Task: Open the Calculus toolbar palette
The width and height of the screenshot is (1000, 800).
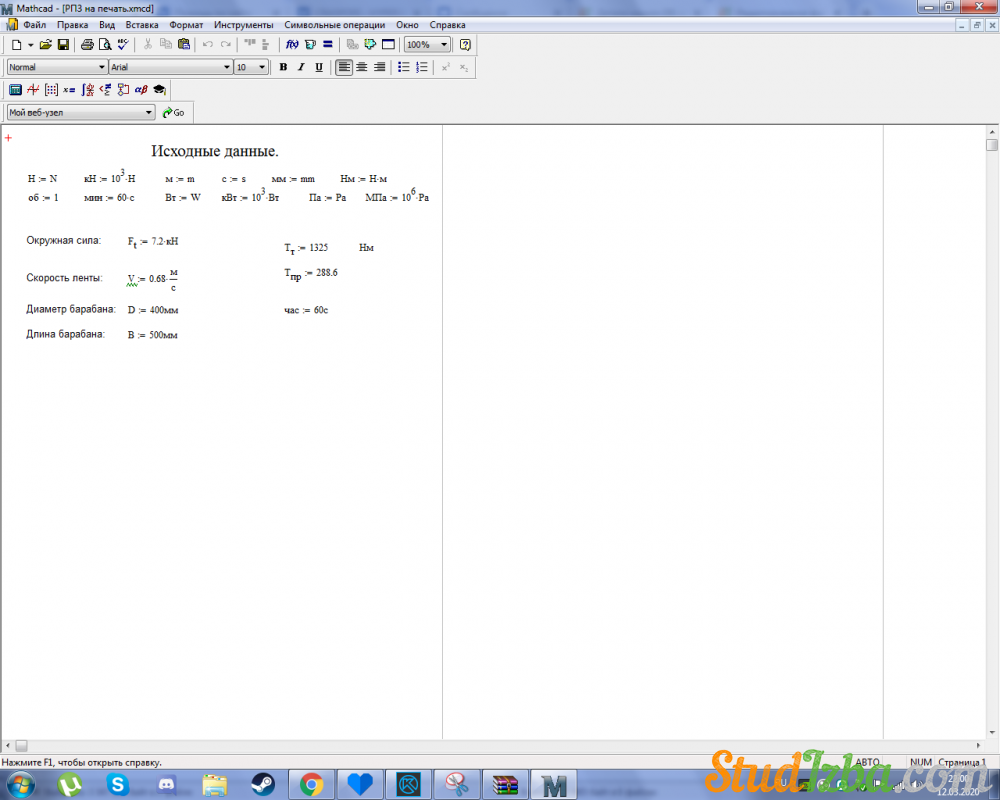Action: 87,89
